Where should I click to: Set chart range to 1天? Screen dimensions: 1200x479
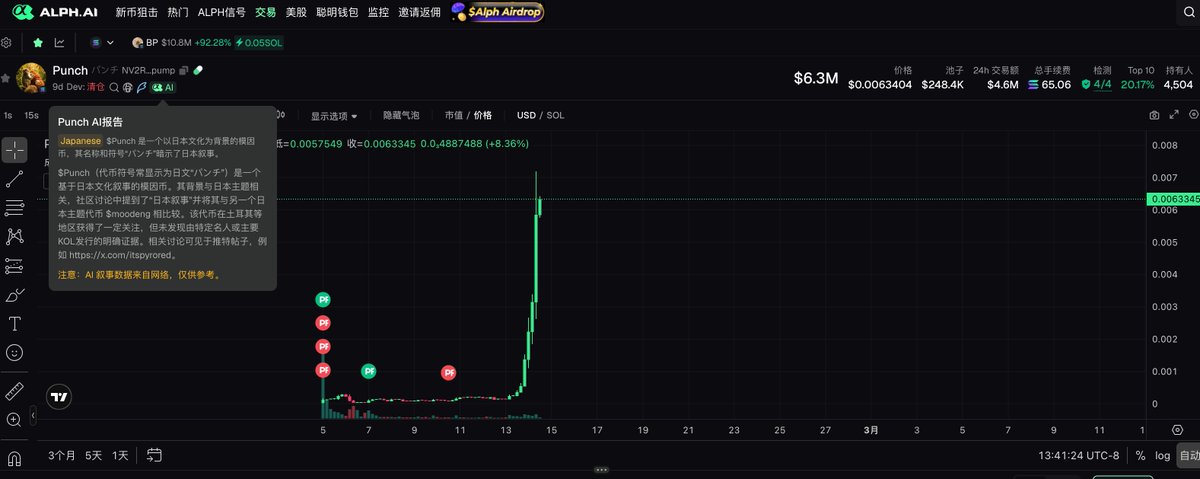point(120,455)
